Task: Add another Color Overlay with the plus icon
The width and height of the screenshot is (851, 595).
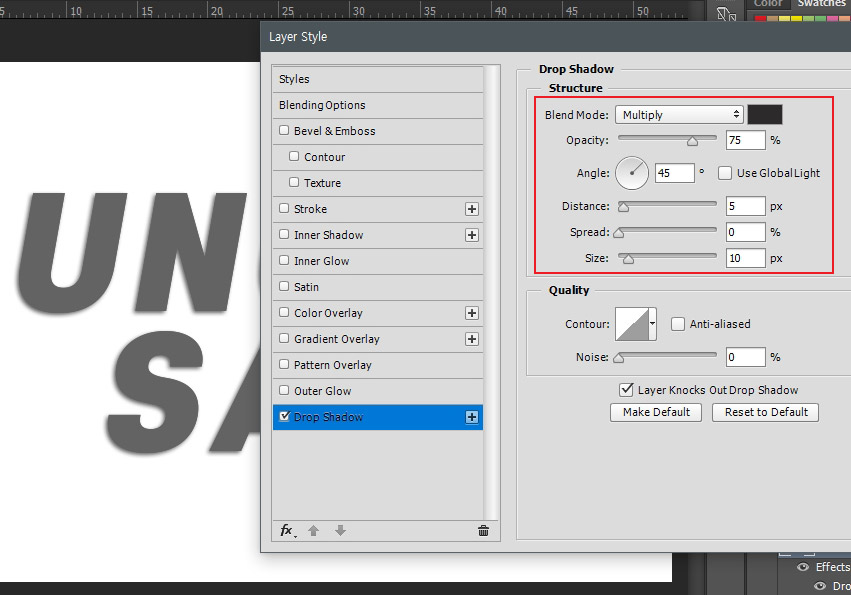Action: (x=472, y=313)
